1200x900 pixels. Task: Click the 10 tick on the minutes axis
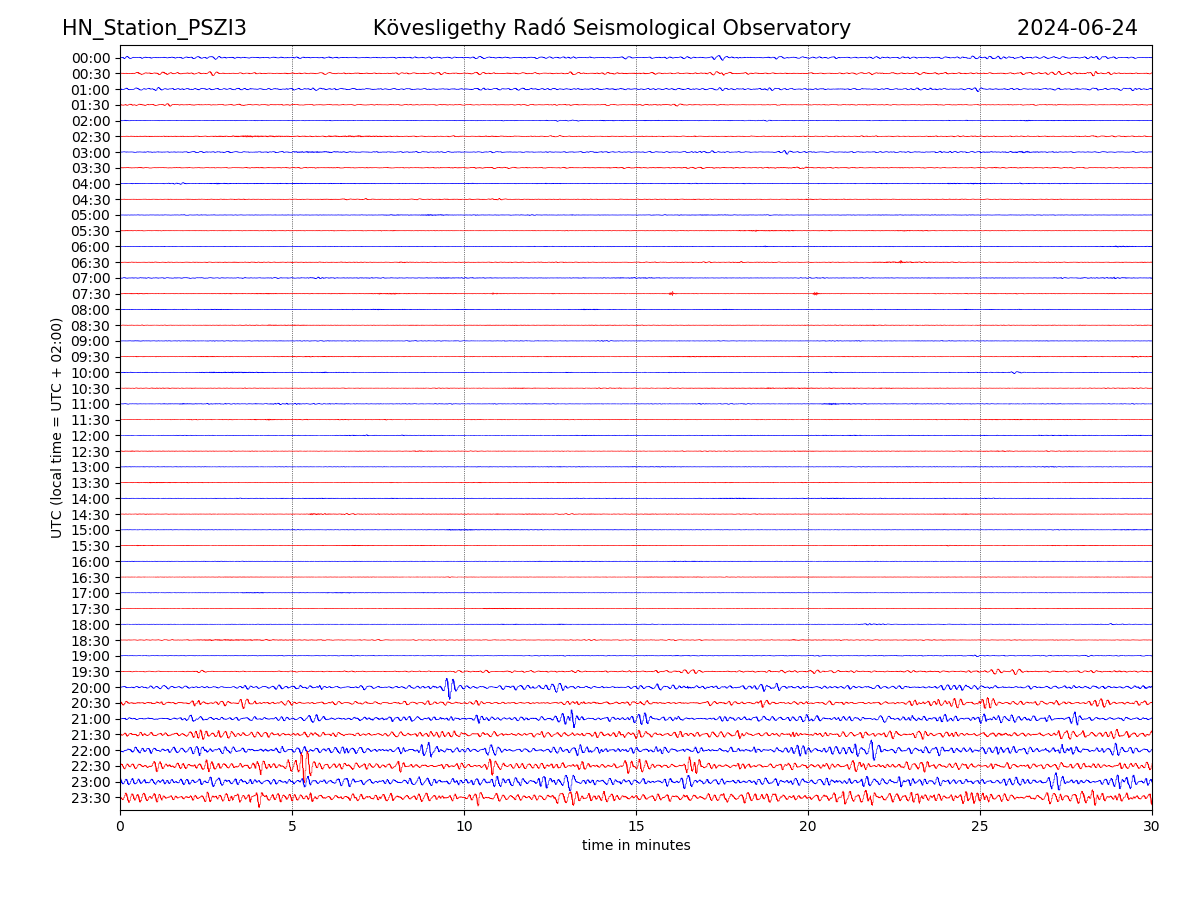tap(464, 826)
